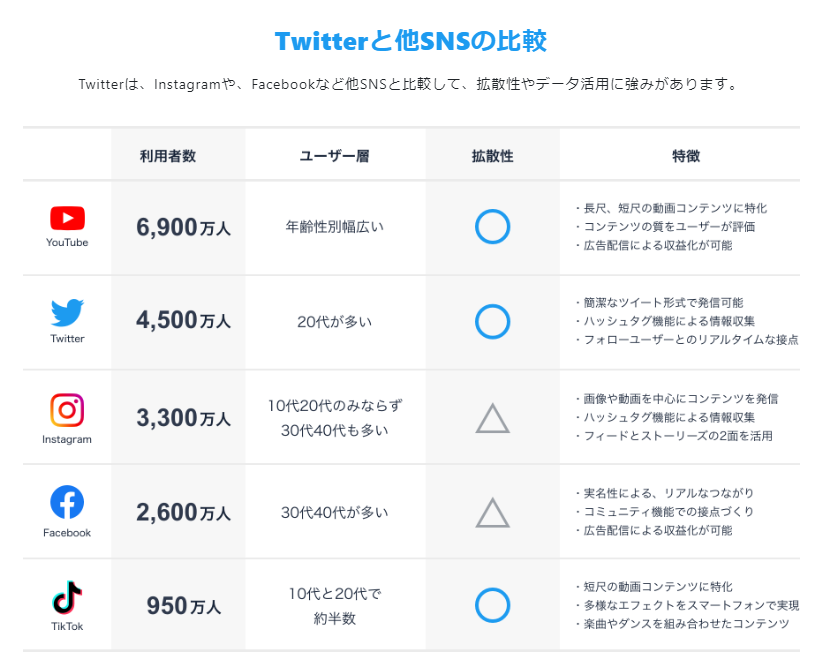Select the 4,500万人 Twitter user count
Viewport: 838px width, 669px height.
click(183, 322)
